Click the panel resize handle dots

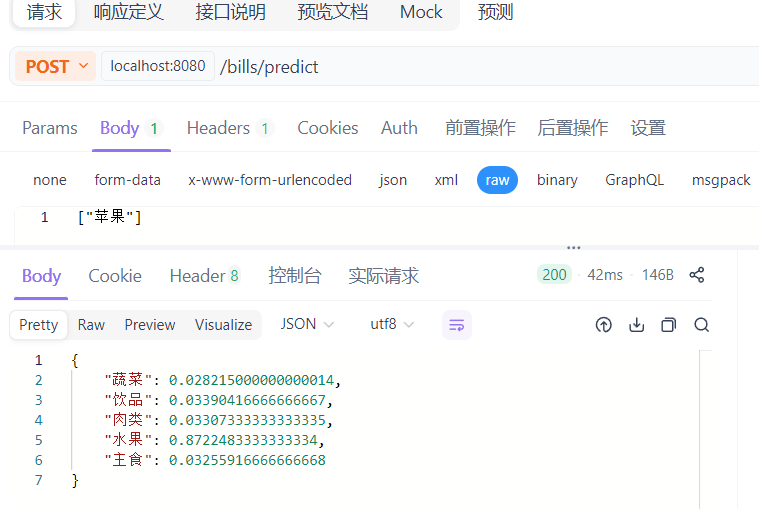(574, 248)
